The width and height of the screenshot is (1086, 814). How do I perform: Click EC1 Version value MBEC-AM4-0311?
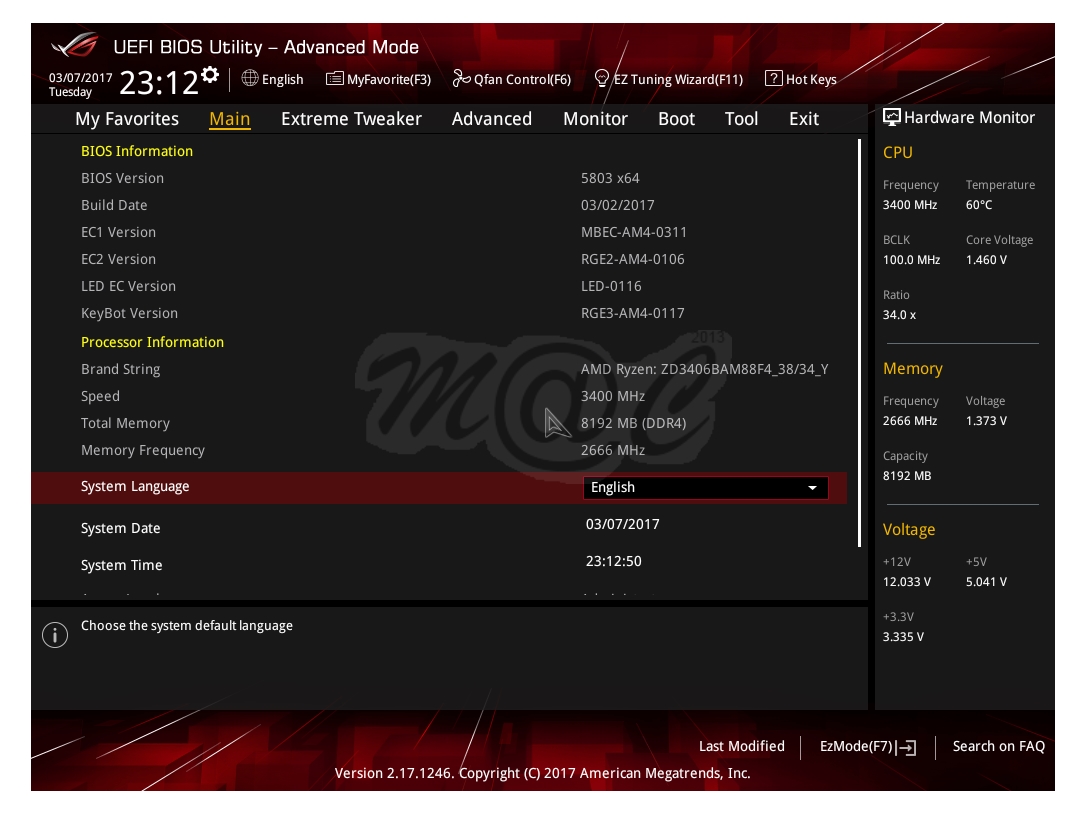click(633, 232)
